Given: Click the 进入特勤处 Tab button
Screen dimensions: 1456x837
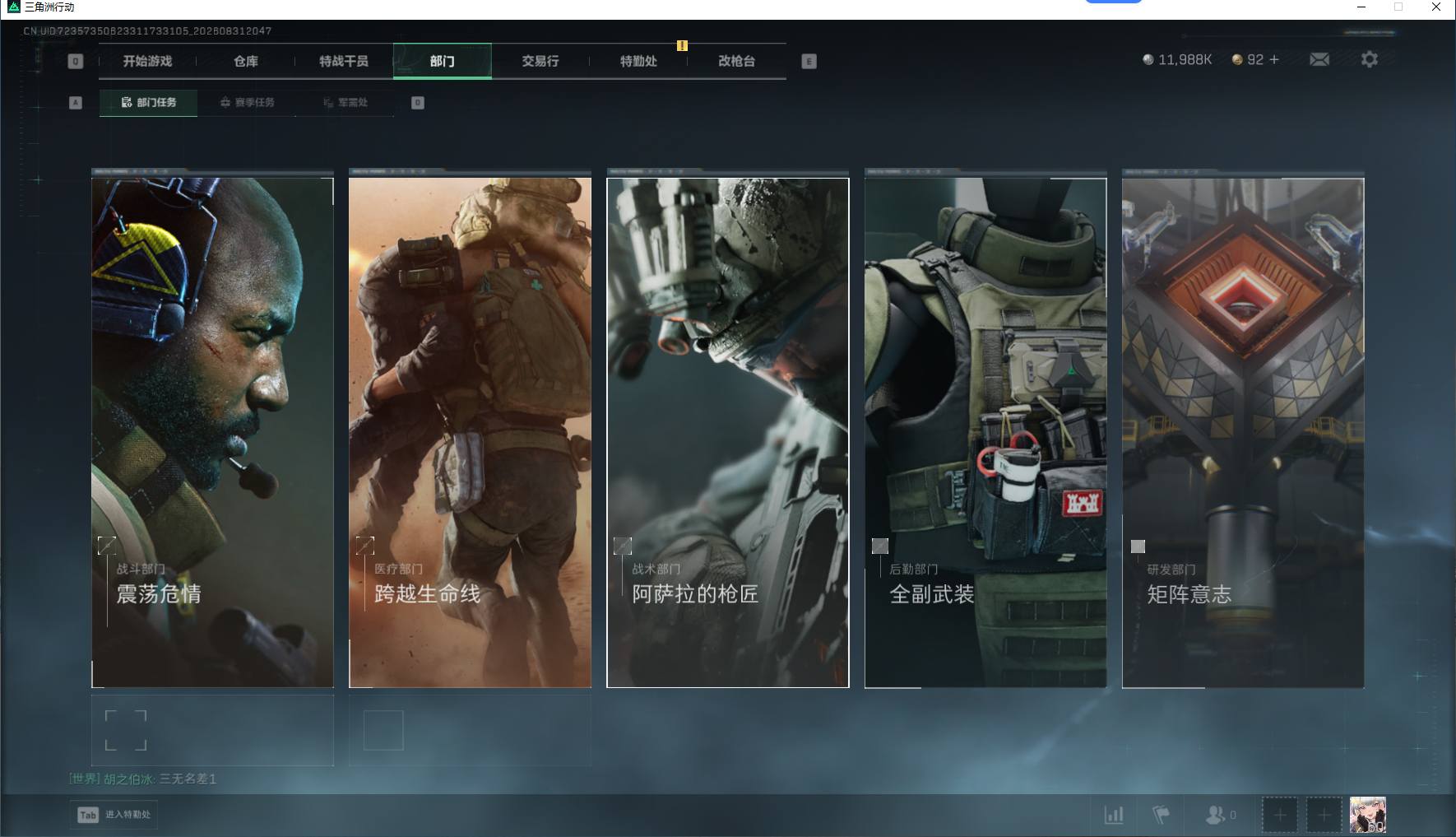Looking at the screenshot, I should pos(114,815).
